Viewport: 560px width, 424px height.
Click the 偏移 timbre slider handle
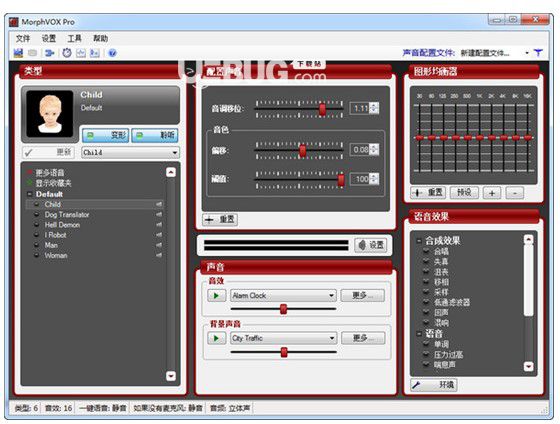pyautogui.click(x=302, y=151)
